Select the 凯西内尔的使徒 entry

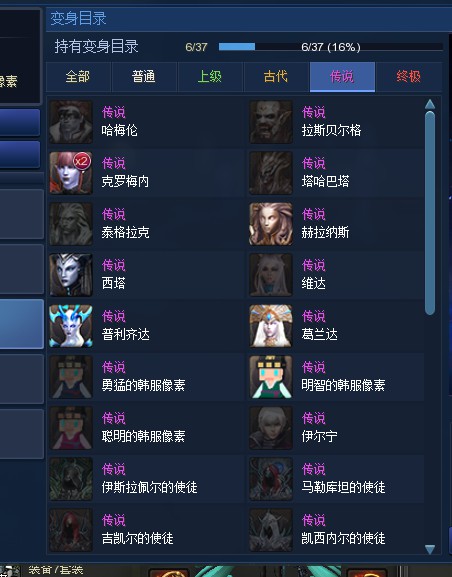[x=336, y=530]
